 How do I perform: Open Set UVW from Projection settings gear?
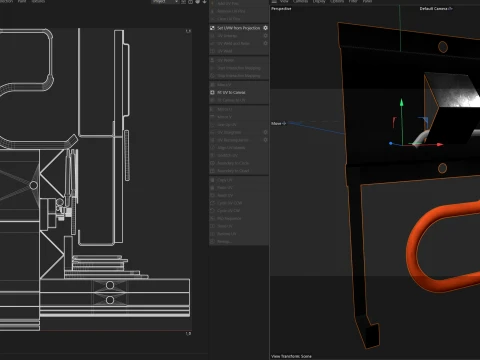tap(265, 28)
